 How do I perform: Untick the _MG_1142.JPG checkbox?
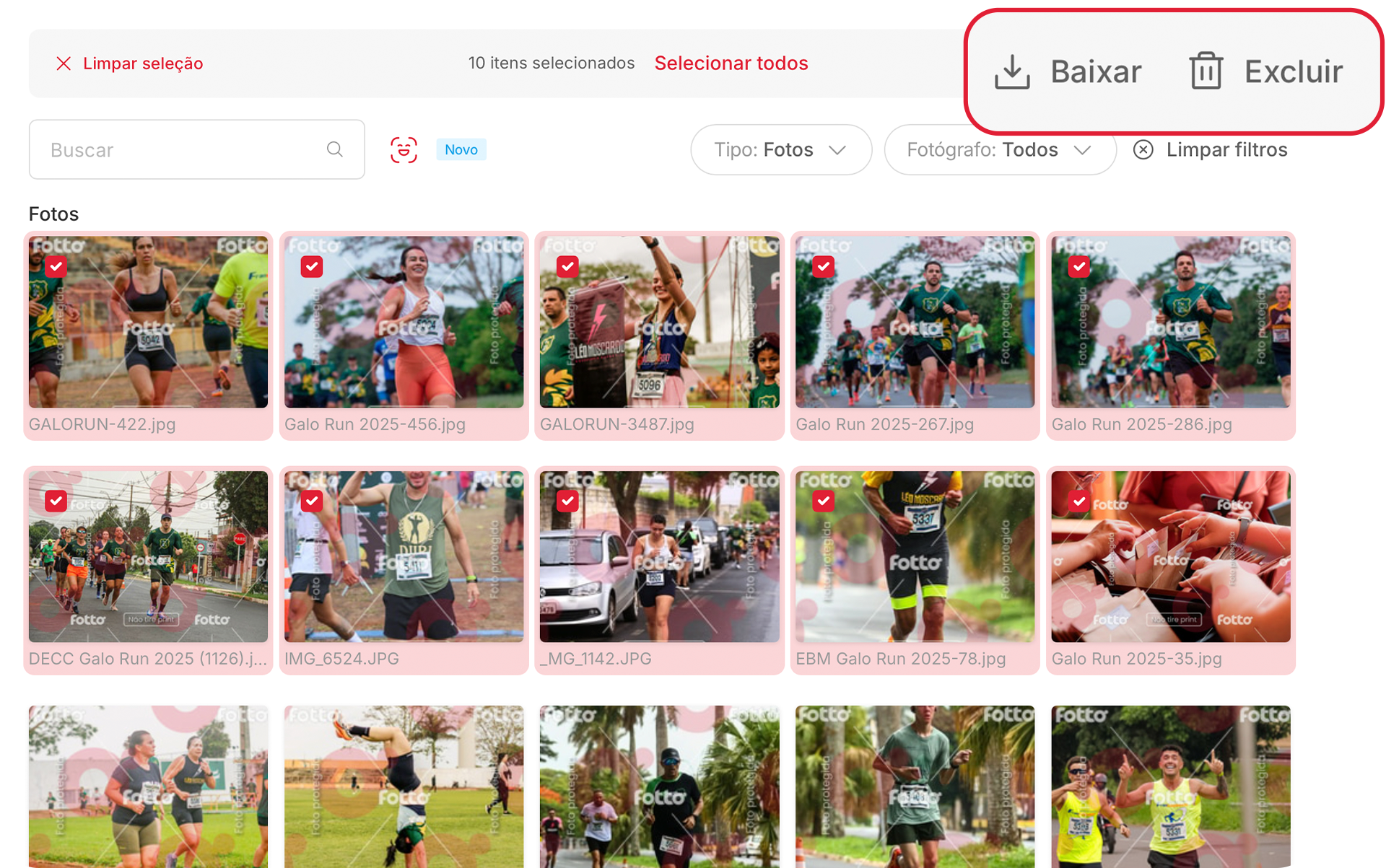[567, 501]
